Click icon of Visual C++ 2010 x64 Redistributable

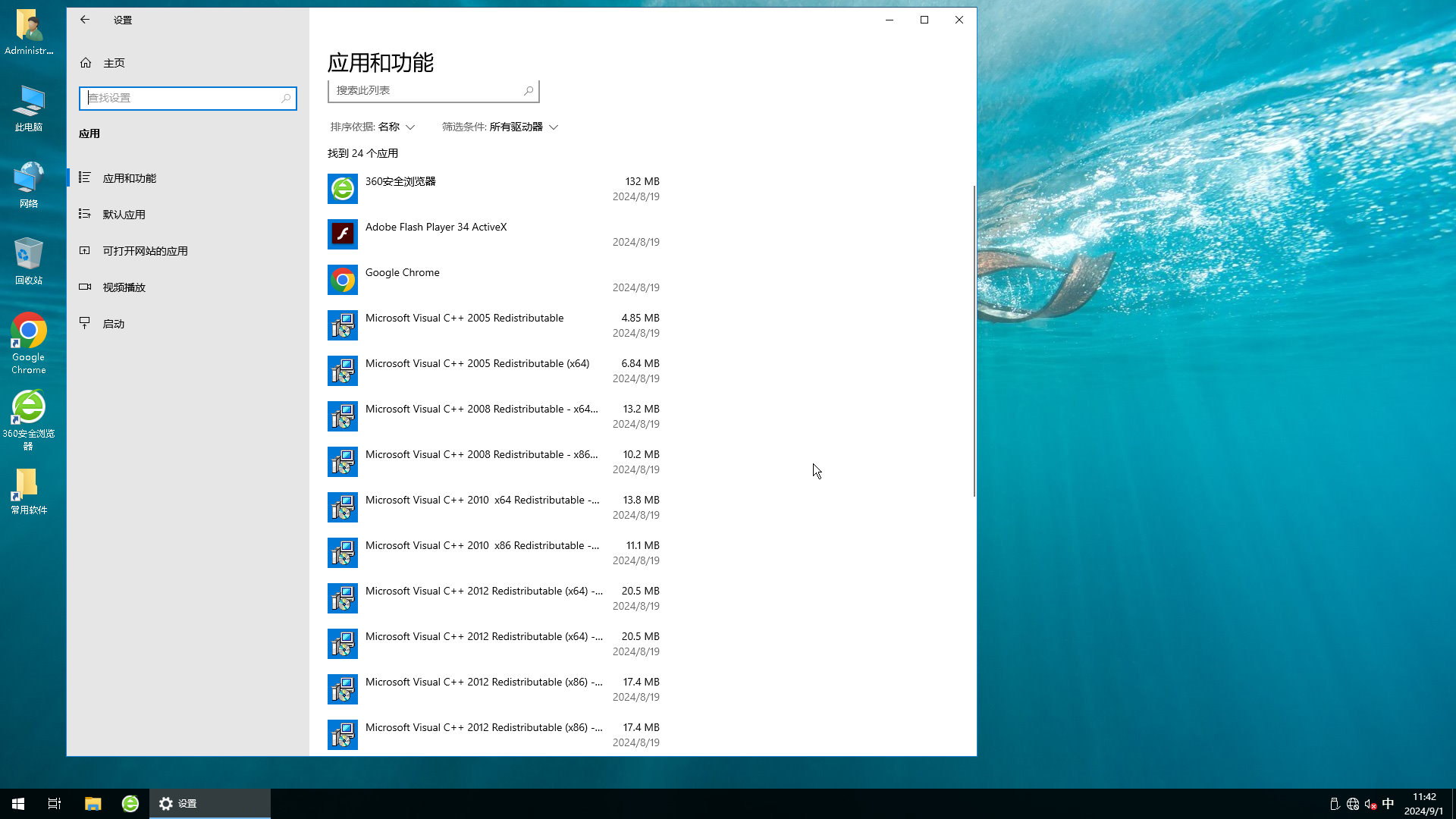point(343,507)
